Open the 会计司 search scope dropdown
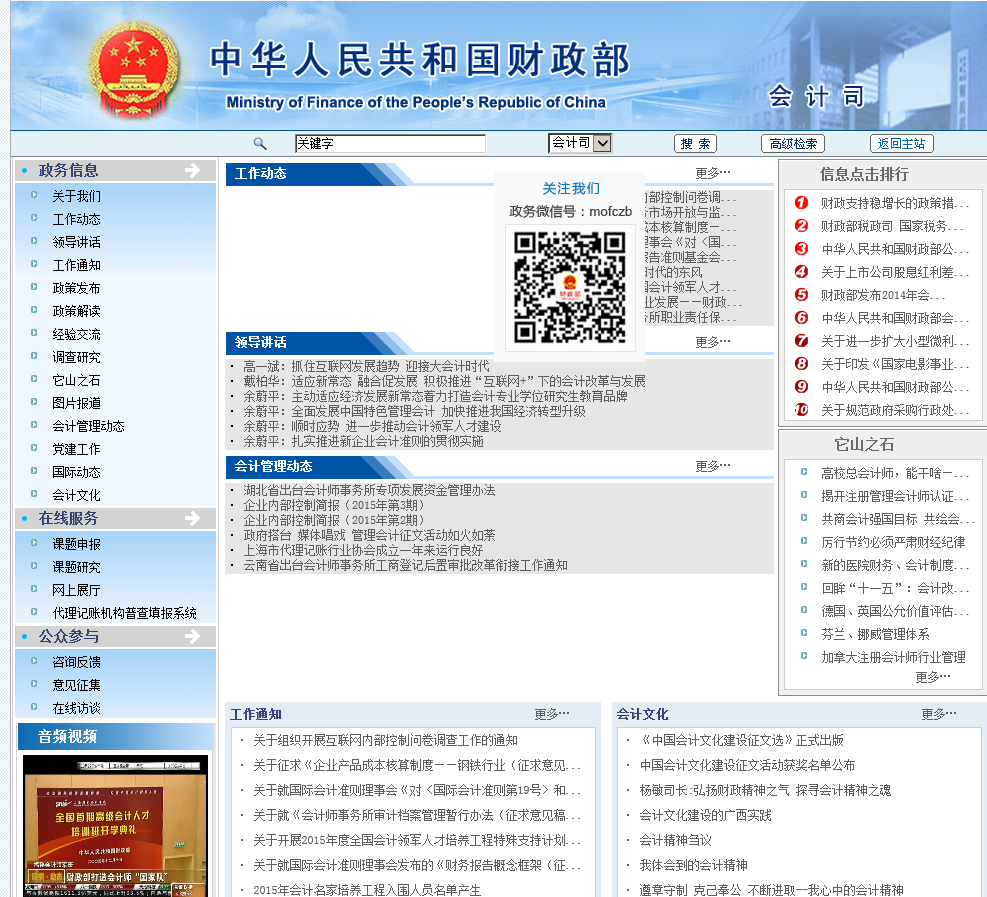The width and height of the screenshot is (987, 897). point(580,143)
